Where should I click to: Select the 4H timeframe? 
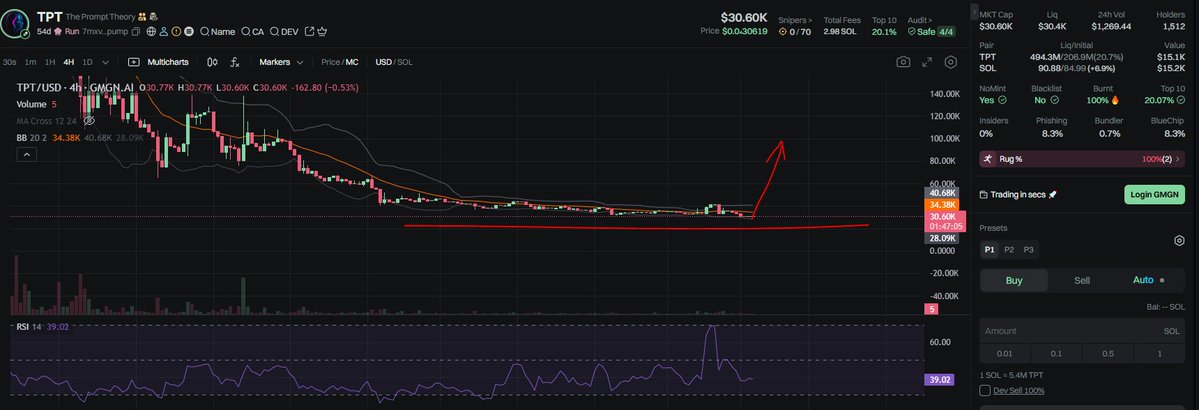pyautogui.click(x=69, y=62)
